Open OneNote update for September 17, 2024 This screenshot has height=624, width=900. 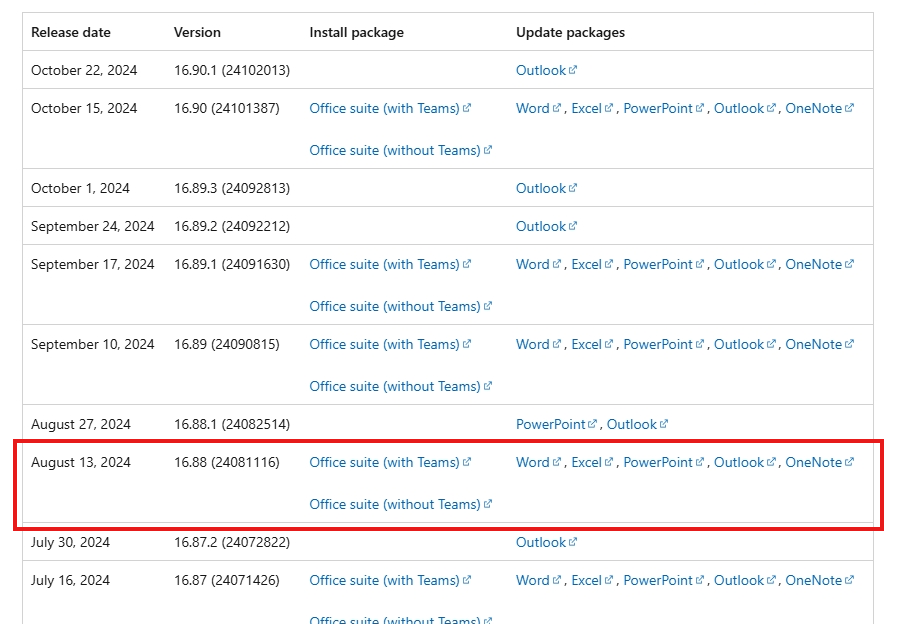(818, 264)
